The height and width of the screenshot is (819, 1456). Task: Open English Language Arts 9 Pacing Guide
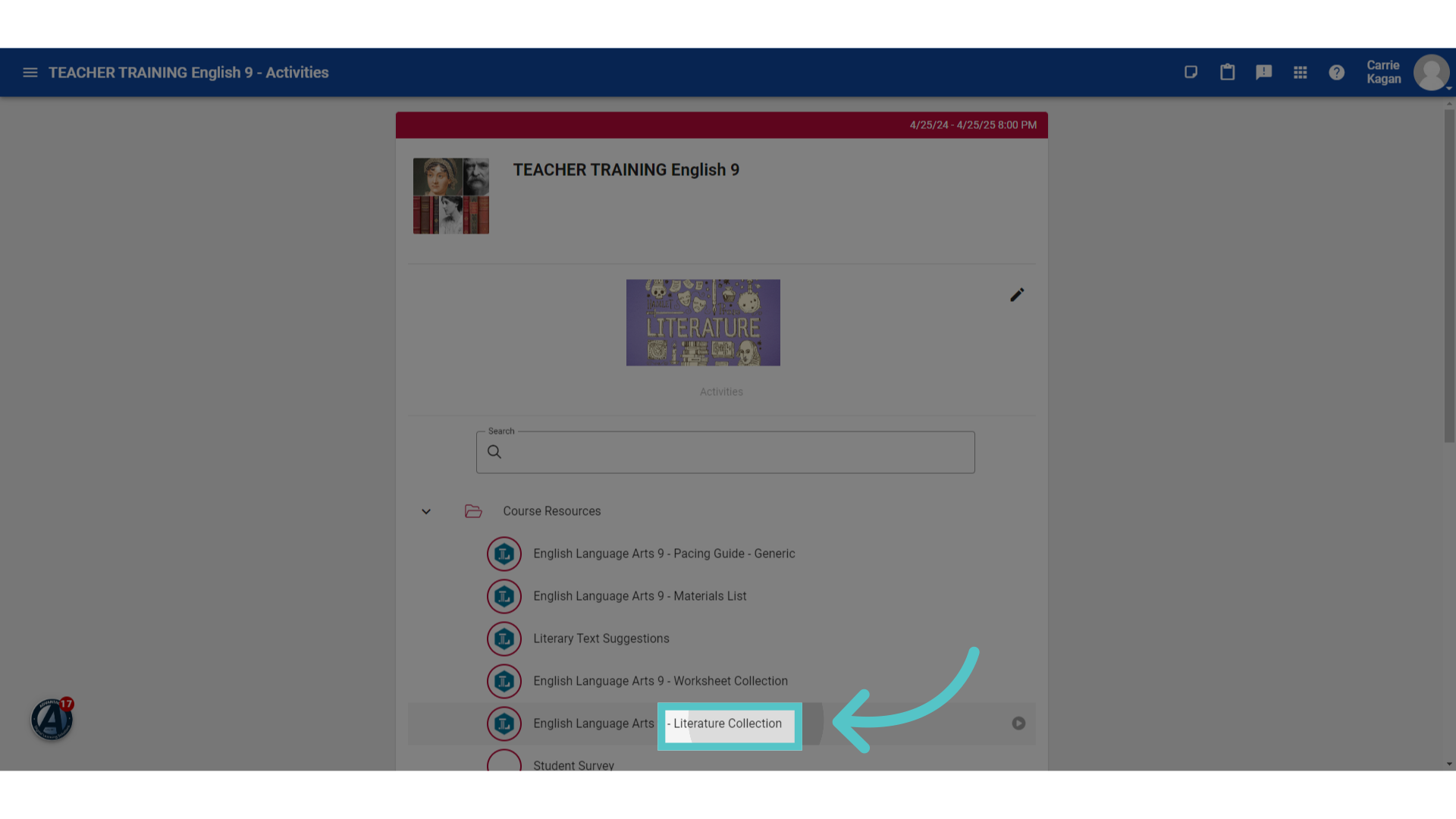tap(664, 554)
